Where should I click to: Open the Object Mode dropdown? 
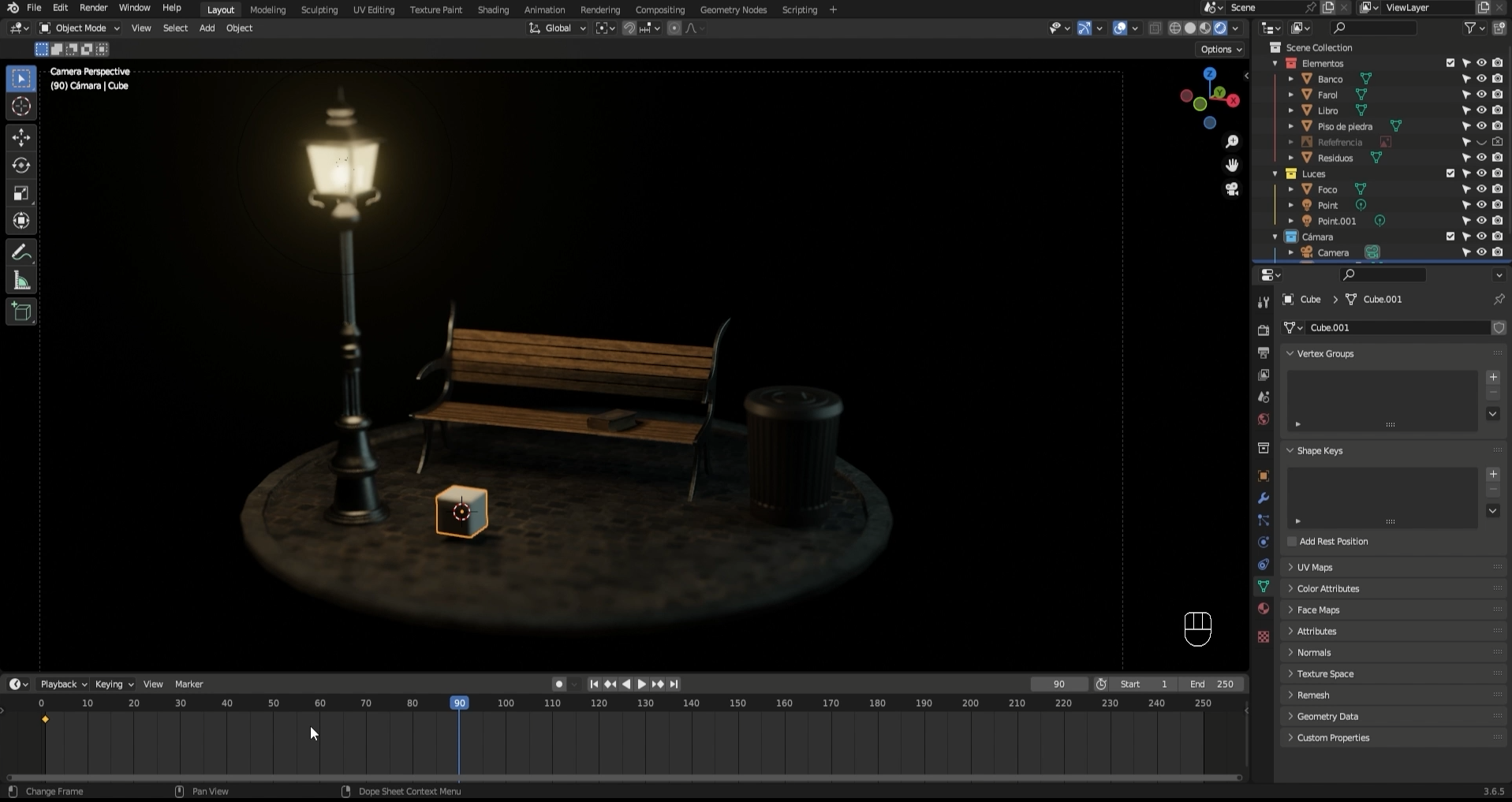80,28
